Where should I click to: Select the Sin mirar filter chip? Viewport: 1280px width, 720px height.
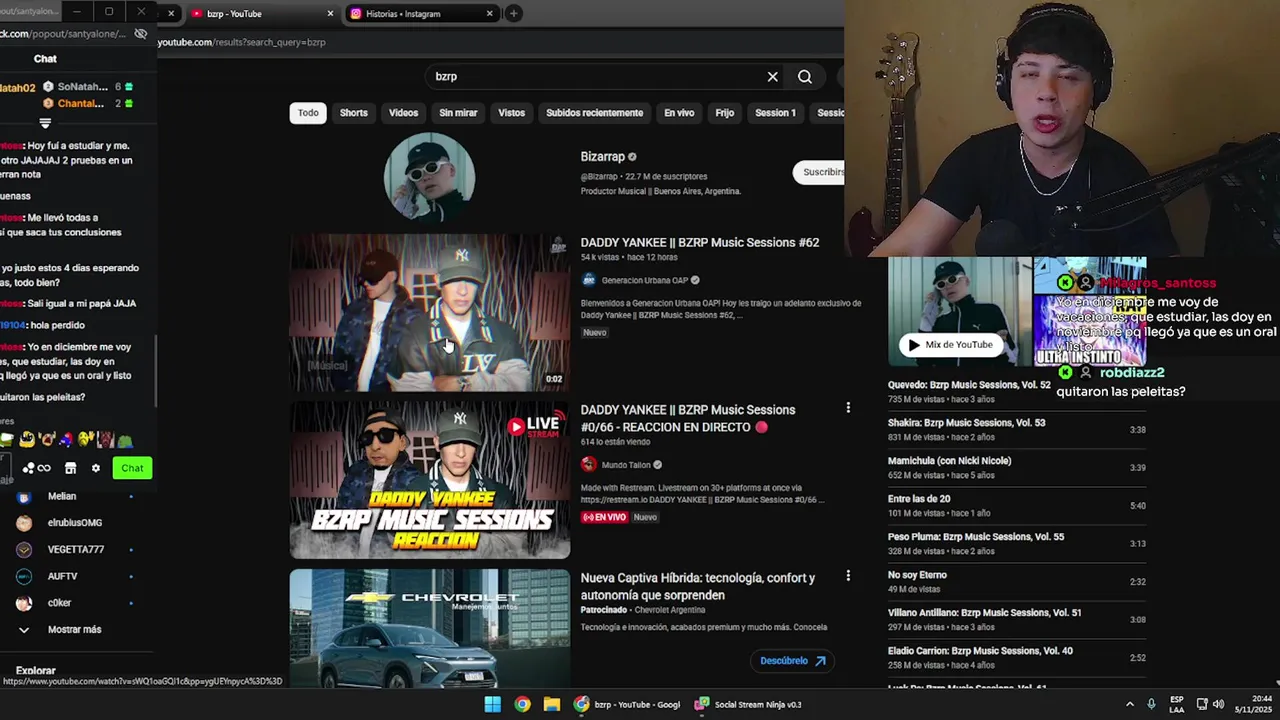pos(458,113)
